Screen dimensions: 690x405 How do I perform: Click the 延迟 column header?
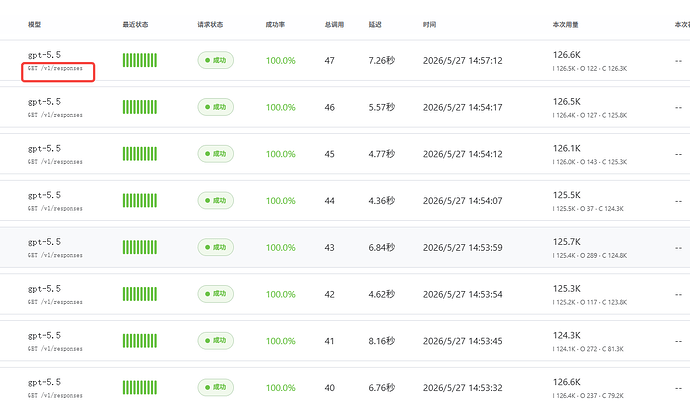(375, 25)
